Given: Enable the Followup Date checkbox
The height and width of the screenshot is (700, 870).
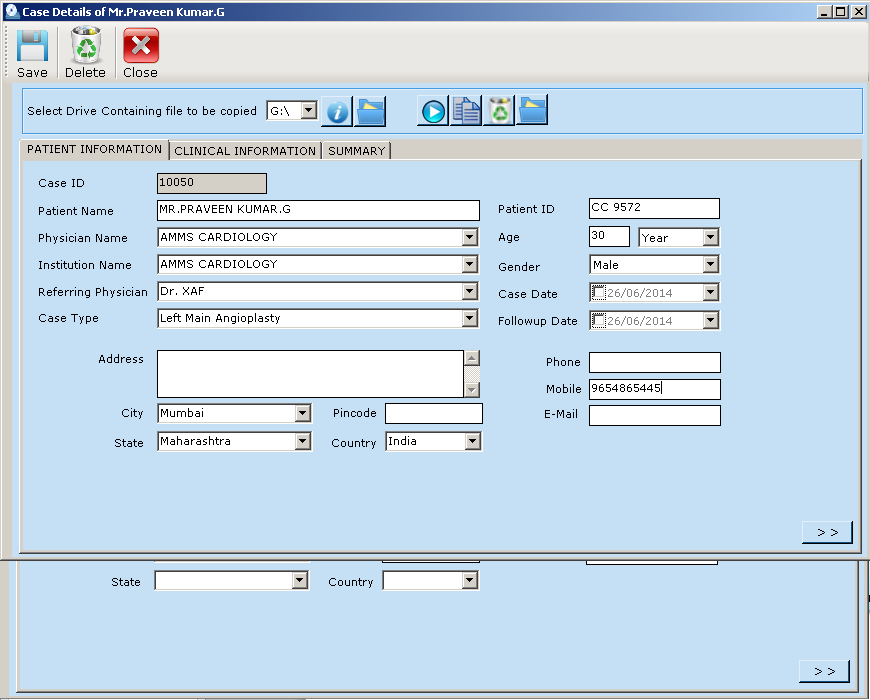Looking at the screenshot, I should [x=598, y=321].
